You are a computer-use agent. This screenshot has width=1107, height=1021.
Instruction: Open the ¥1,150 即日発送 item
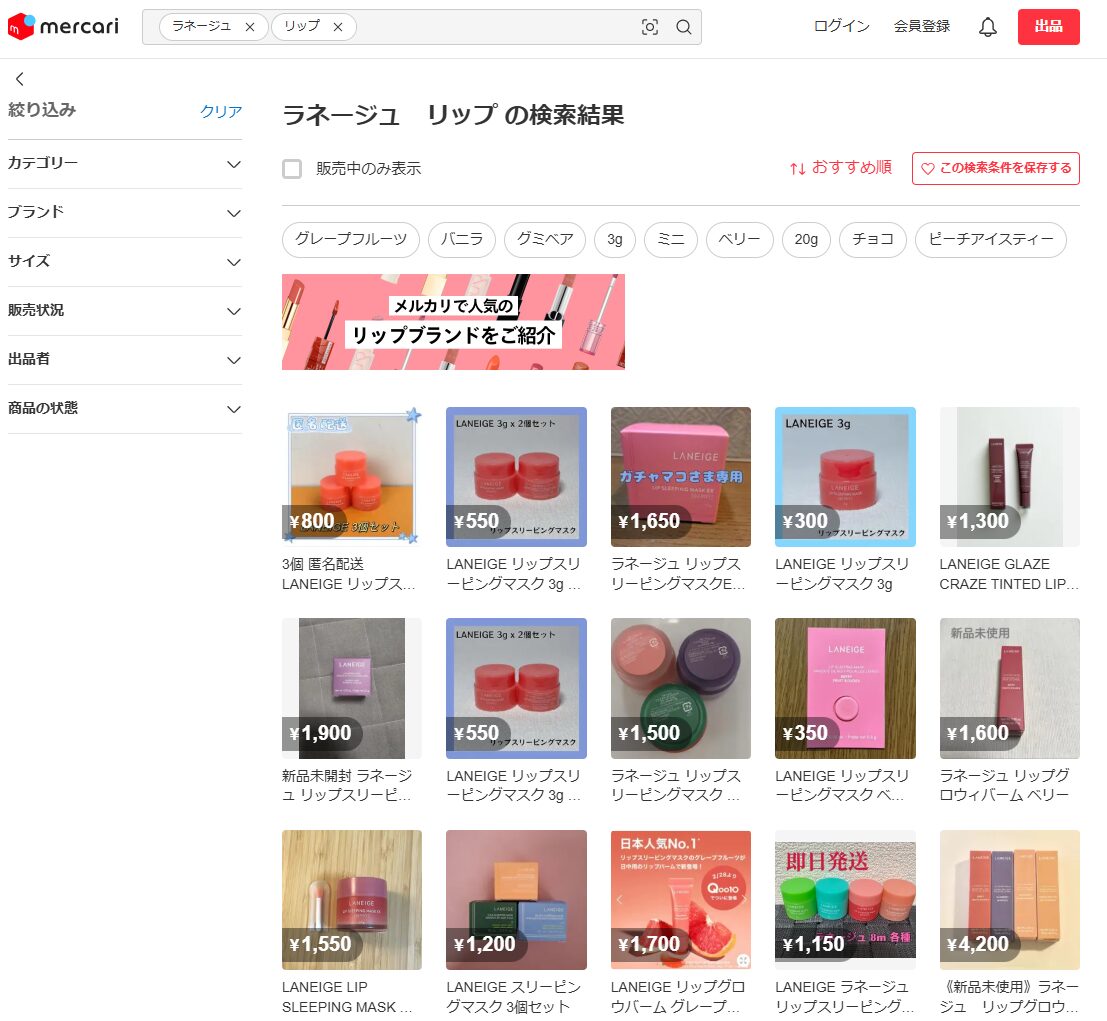(x=845, y=900)
